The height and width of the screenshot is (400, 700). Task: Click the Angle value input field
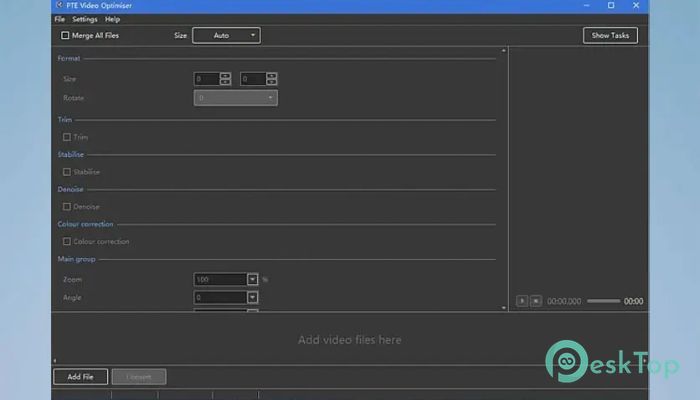221,297
